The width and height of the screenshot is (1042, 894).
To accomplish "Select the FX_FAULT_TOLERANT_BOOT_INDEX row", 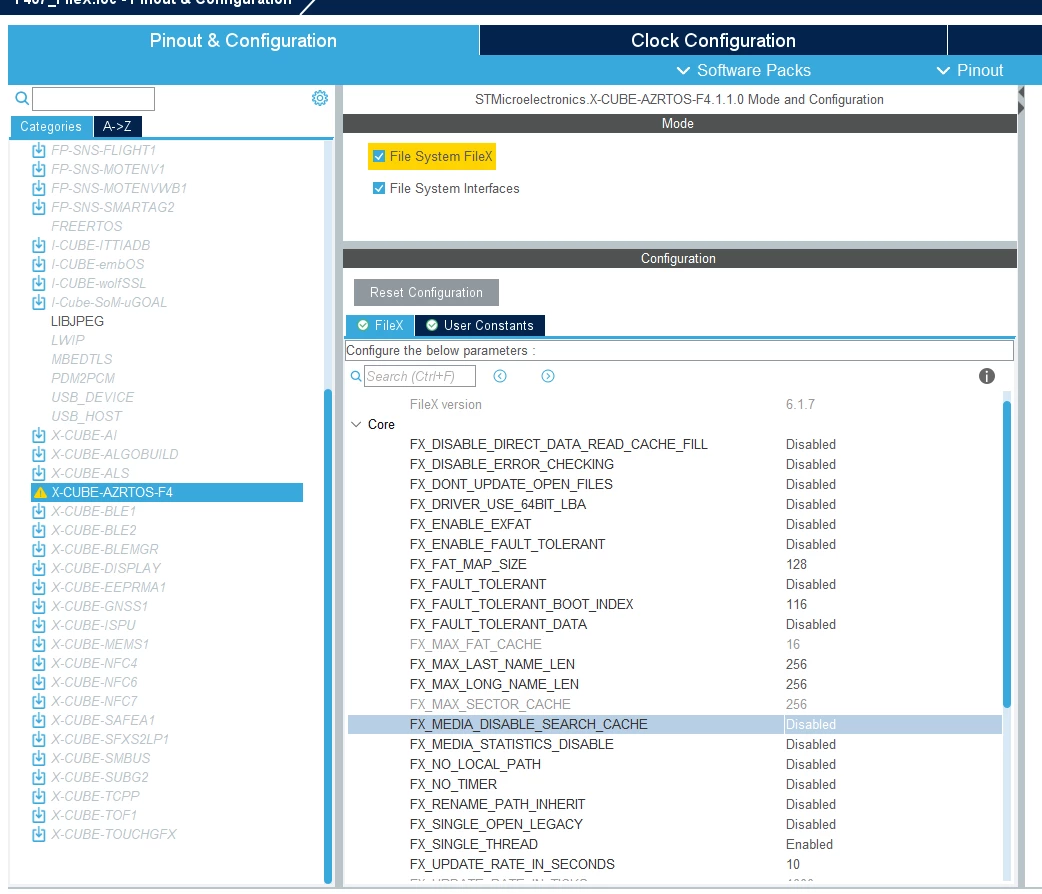I will click(x=675, y=604).
